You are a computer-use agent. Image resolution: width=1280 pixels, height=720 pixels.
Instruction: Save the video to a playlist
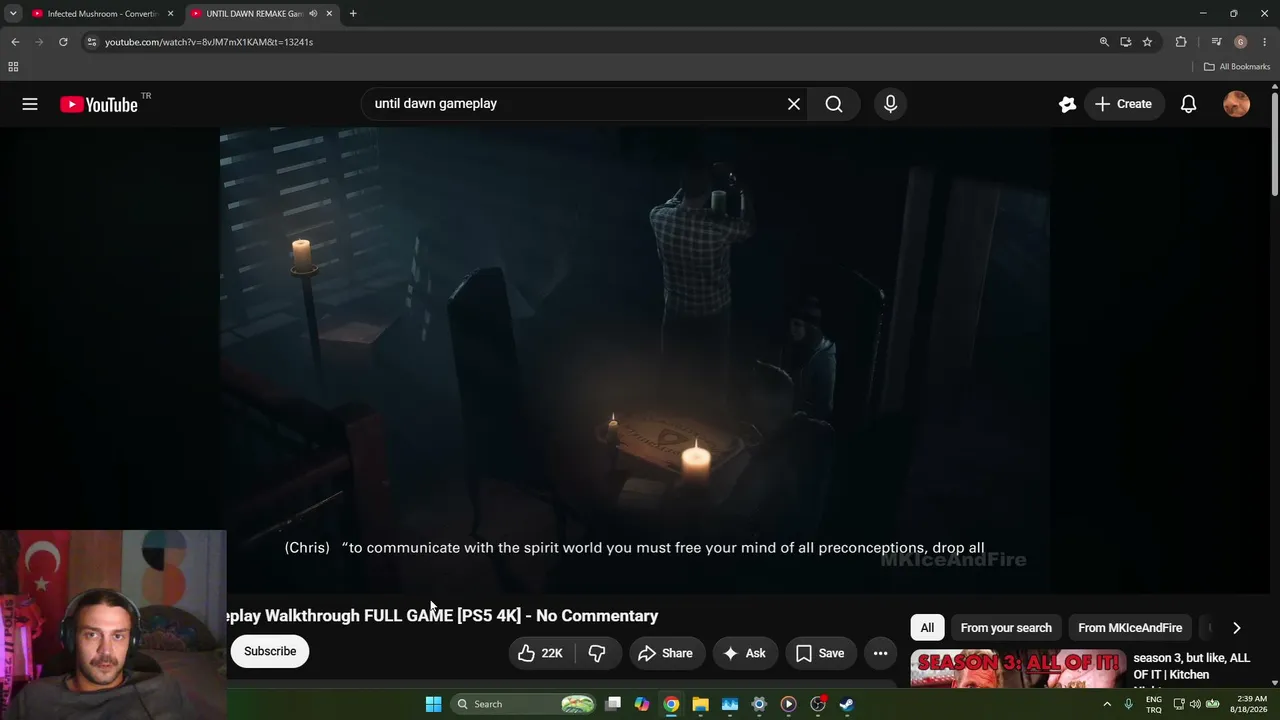[820, 653]
